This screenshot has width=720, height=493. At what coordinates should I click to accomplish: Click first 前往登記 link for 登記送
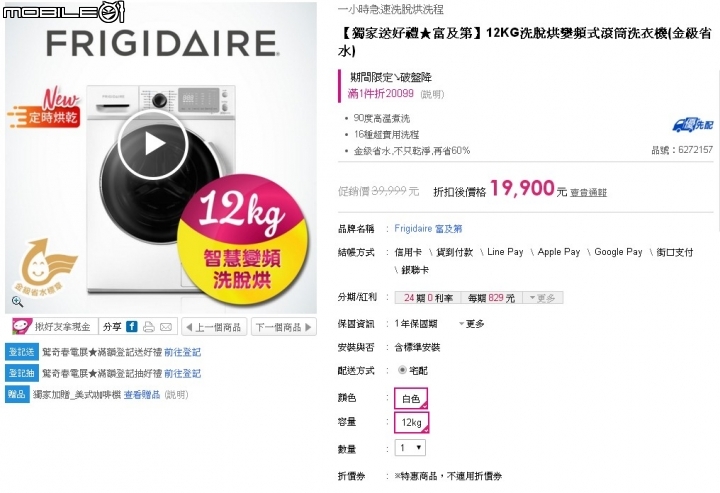182,352
